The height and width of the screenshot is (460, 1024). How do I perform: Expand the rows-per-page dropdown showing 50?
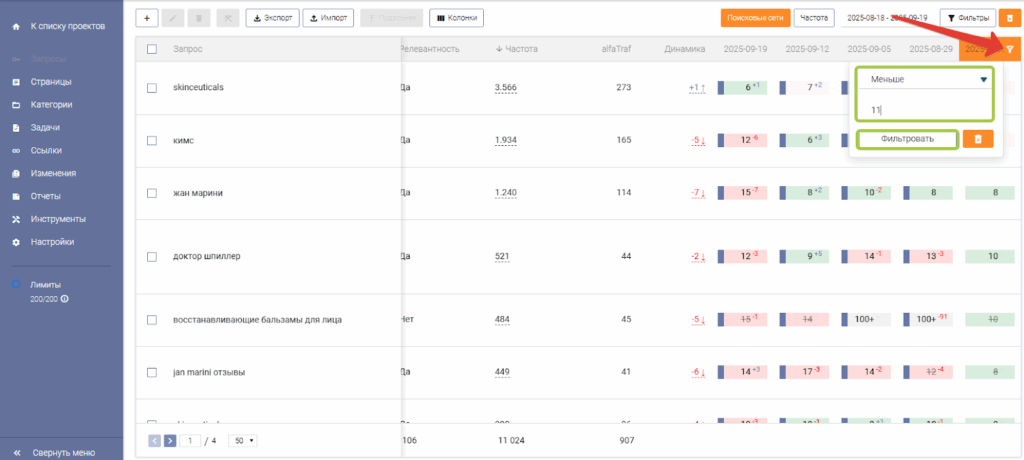click(x=242, y=440)
